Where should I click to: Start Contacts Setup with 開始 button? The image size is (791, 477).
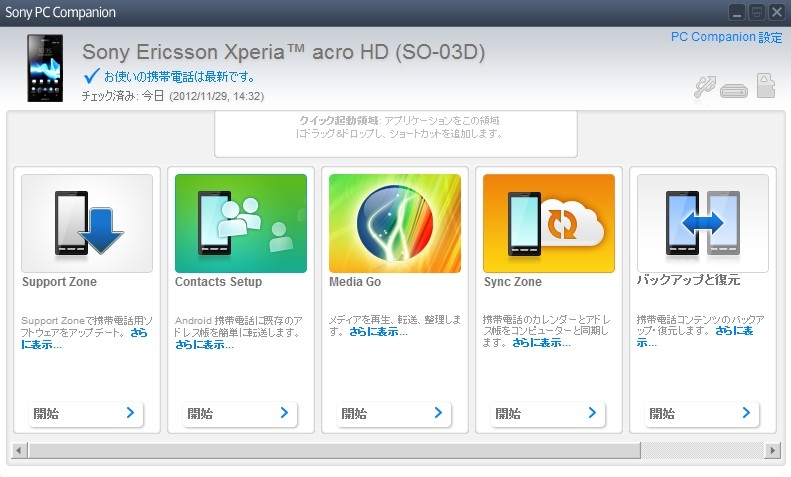[x=240, y=413]
